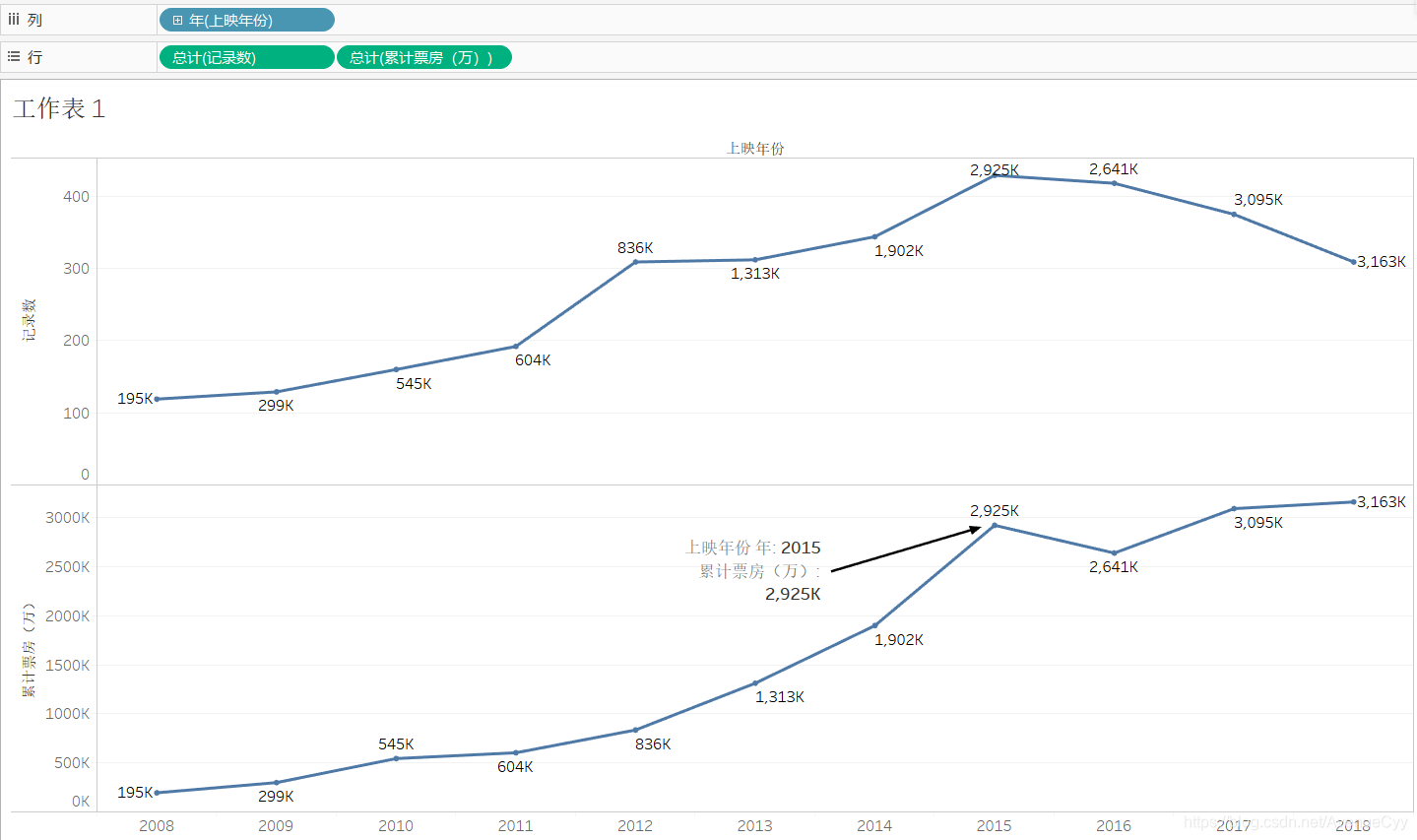Viewport: 1417px width, 840px height.
Task: Click the 500K tick on 累计票房 axis
Action: tap(72, 763)
